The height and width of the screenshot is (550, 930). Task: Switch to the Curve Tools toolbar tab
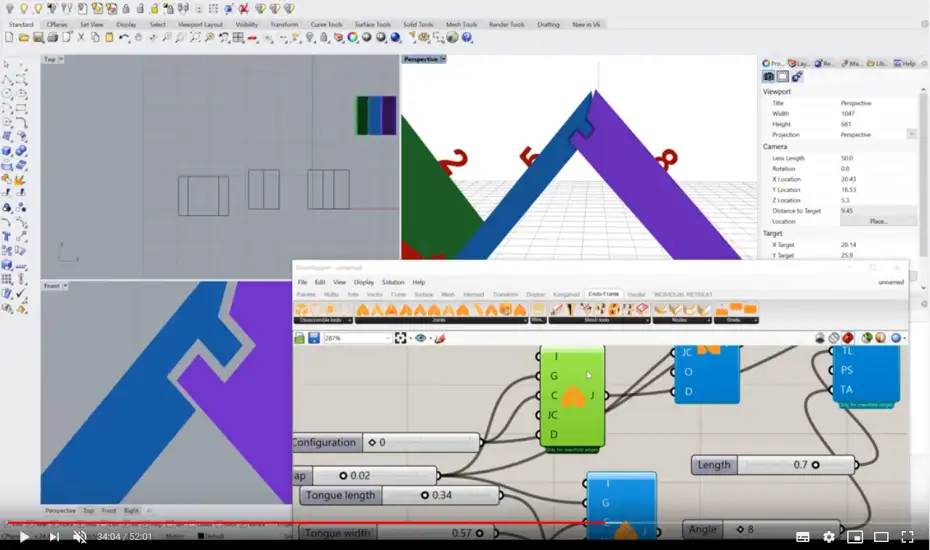click(326, 24)
